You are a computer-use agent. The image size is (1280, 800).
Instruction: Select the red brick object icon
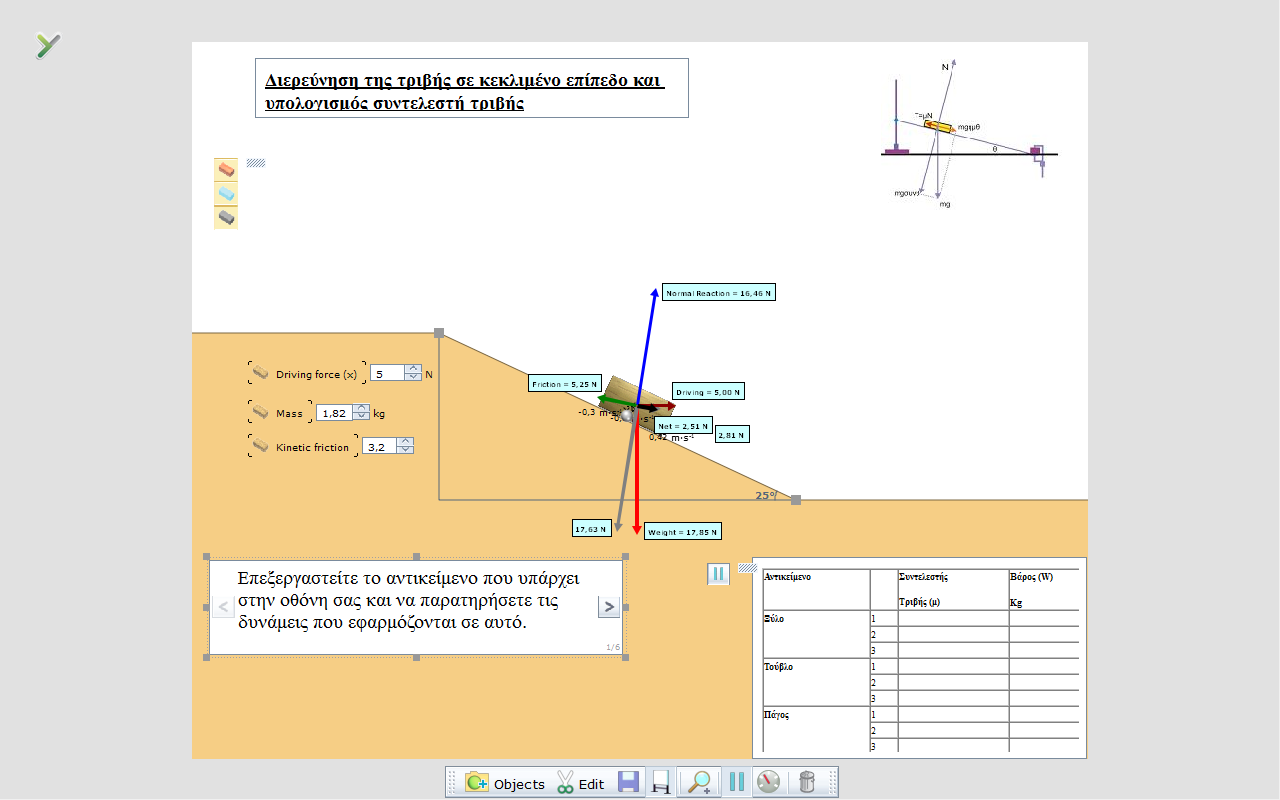(x=226, y=169)
